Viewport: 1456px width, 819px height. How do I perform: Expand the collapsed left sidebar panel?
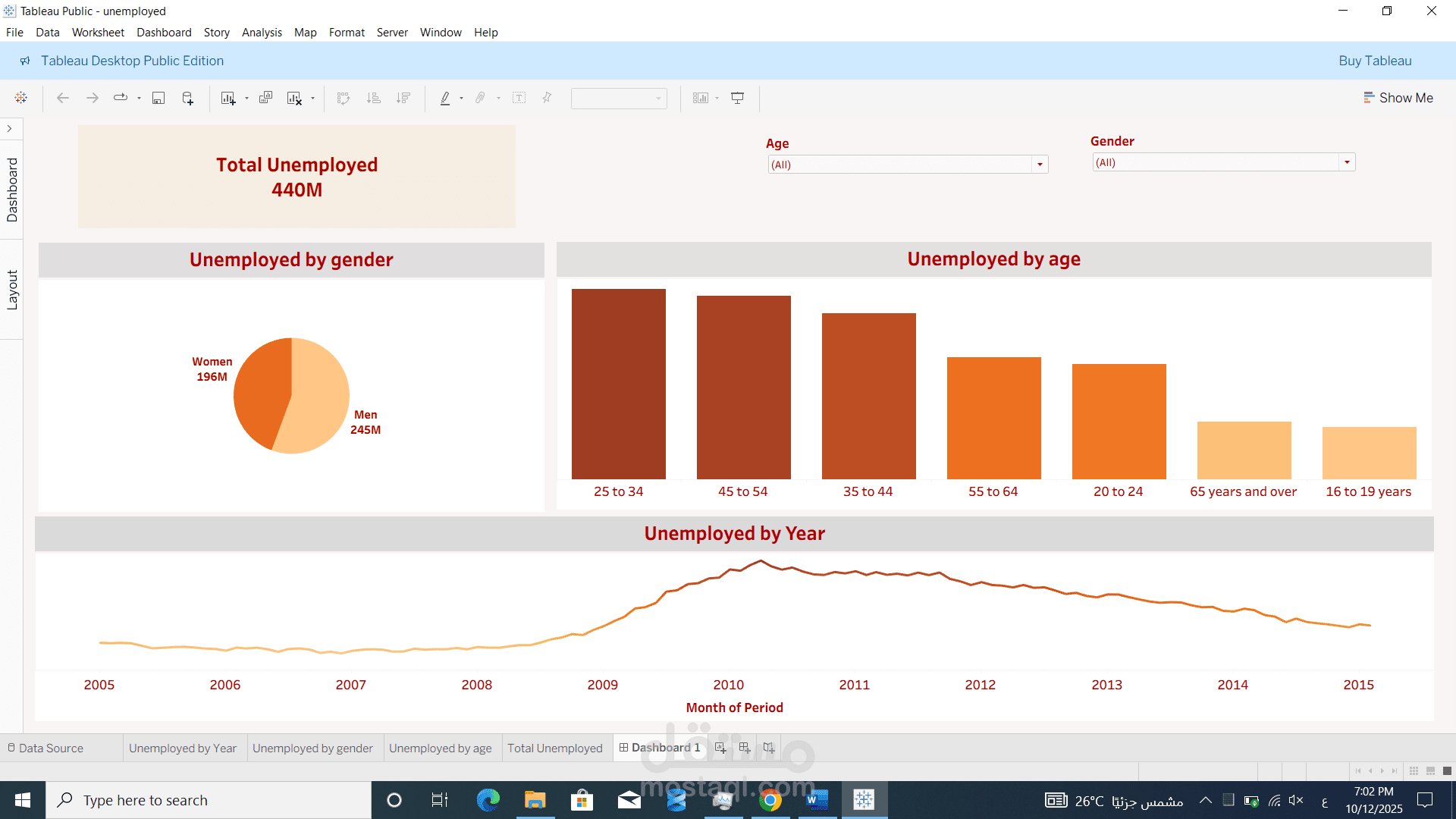click(x=10, y=128)
